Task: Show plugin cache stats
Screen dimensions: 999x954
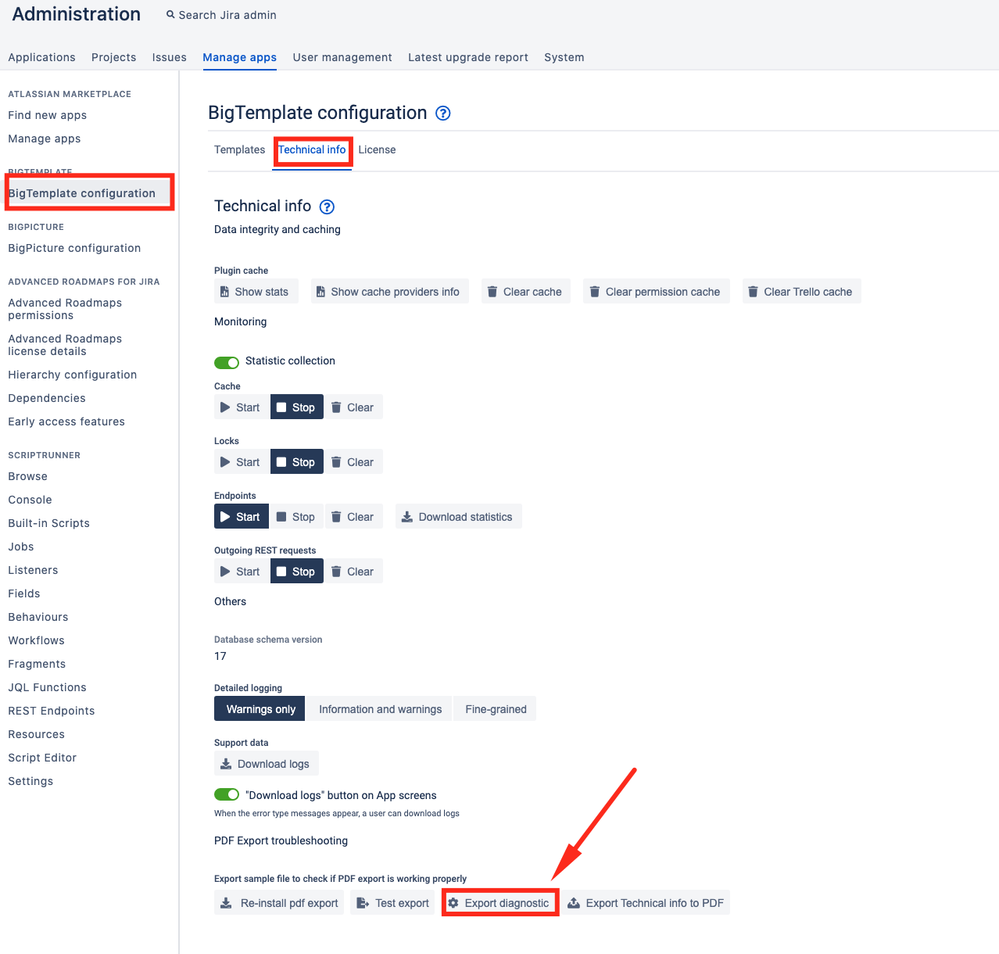Action: point(255,291)
